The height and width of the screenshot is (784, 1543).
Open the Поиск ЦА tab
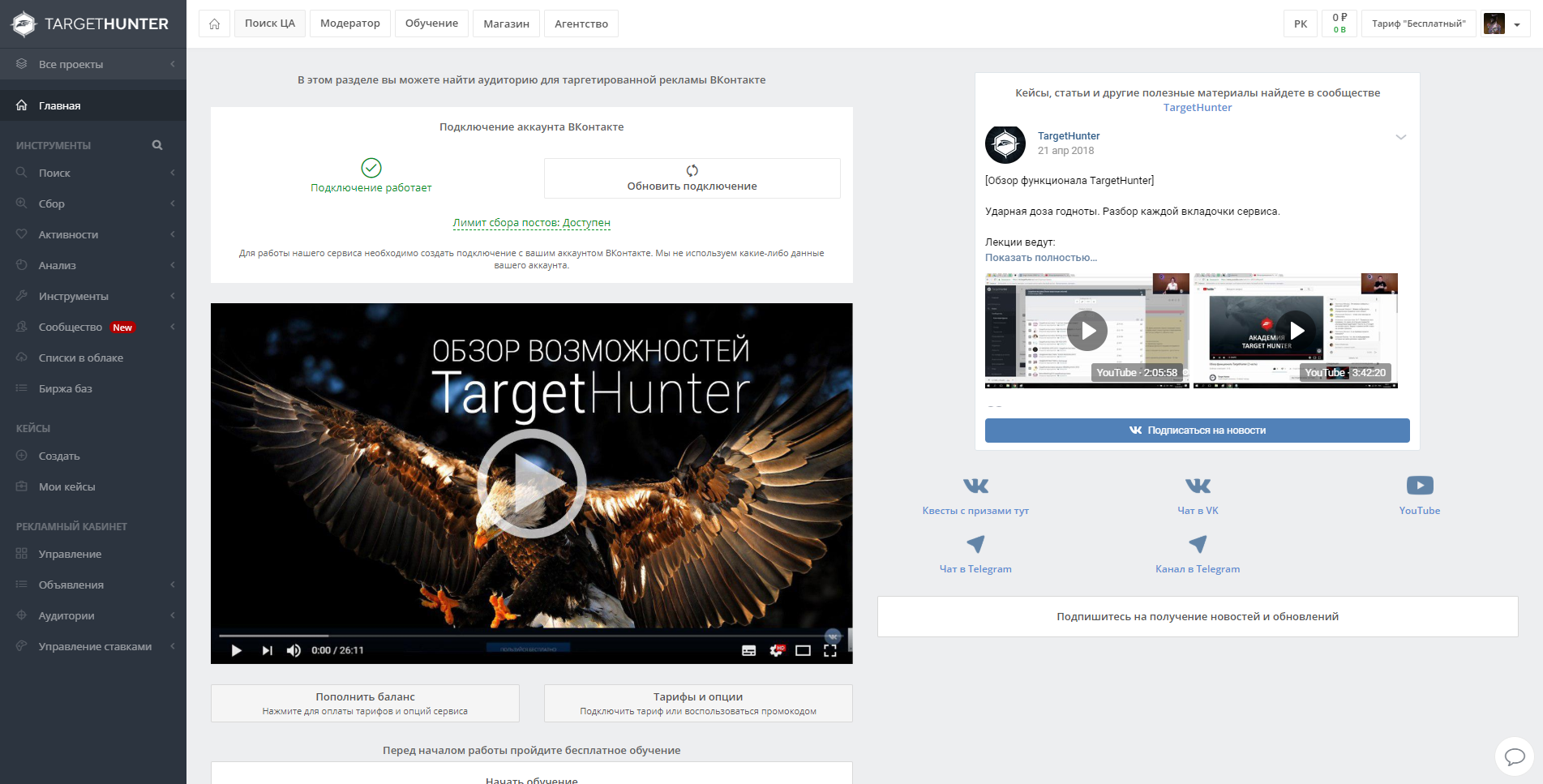[270, 24]
